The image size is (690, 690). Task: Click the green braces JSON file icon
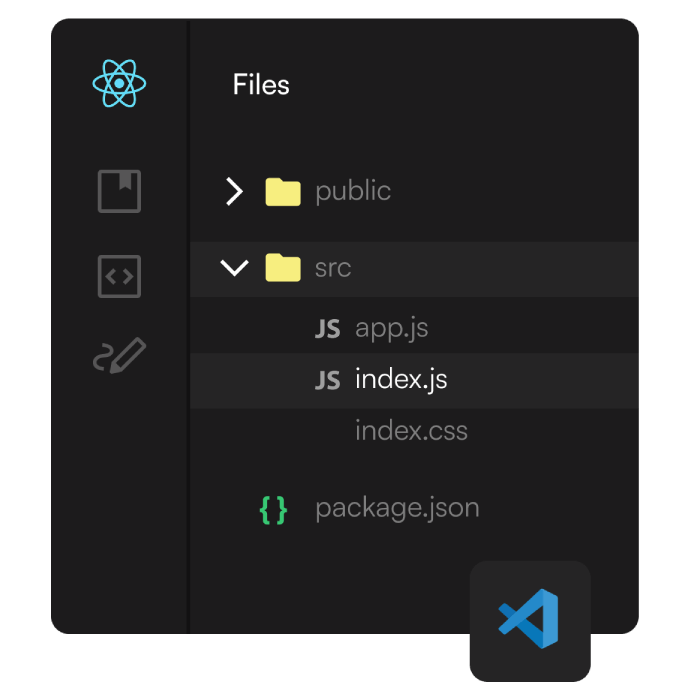point(273,510)
